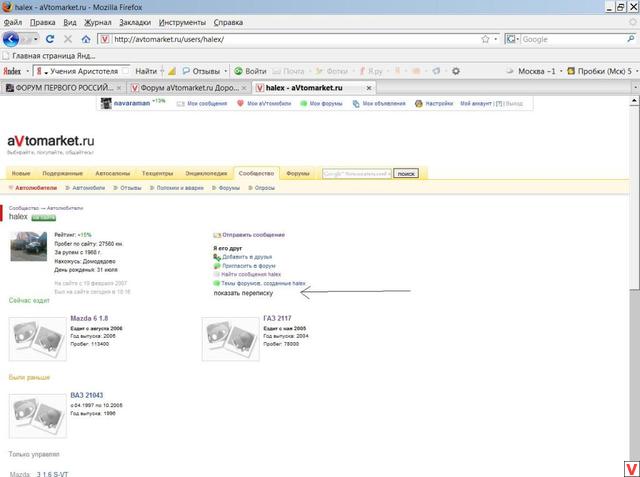
Task: Open the Mazda 6 1.8 car link
Action: [89, 318]
